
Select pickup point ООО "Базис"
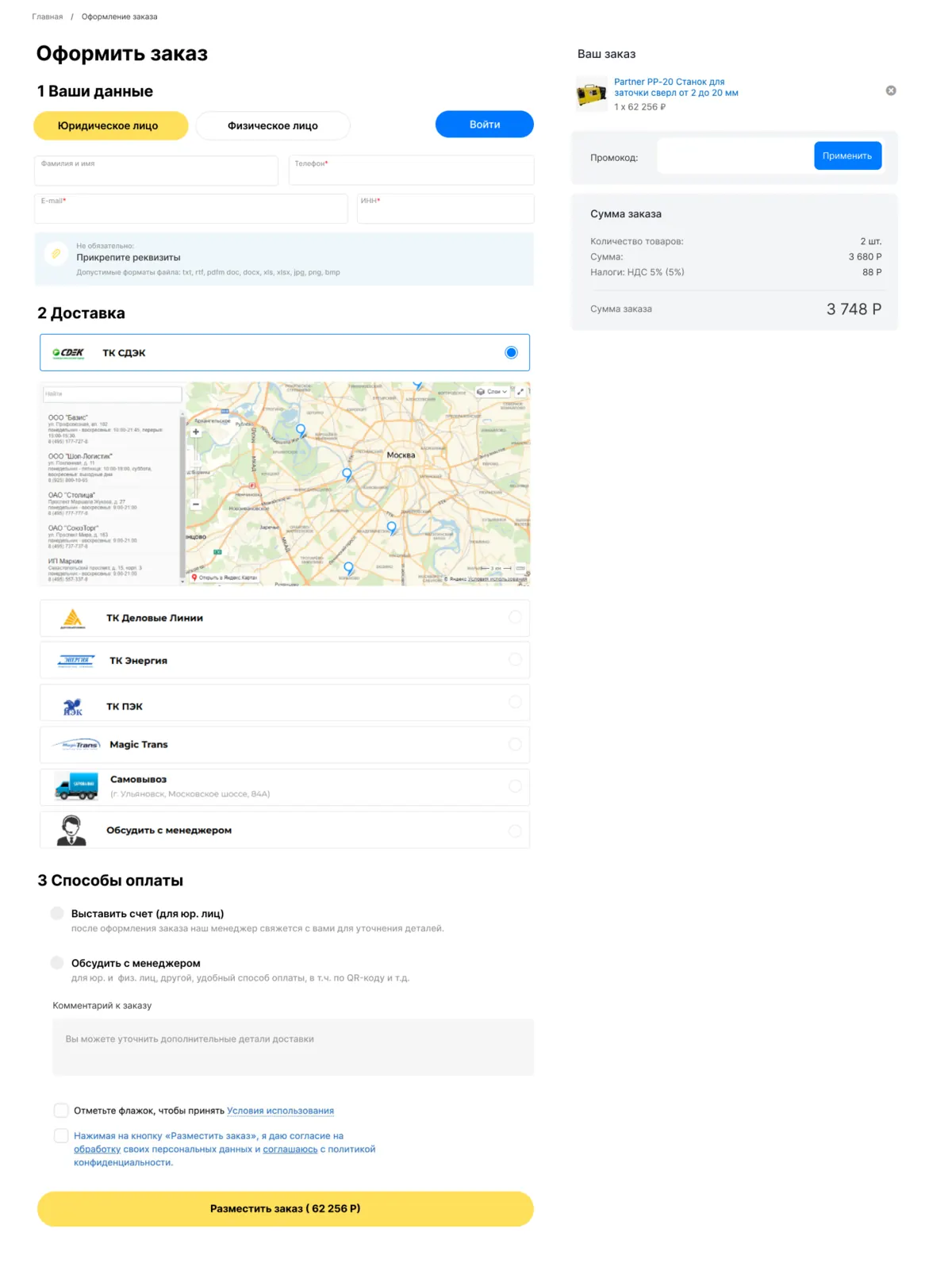(x=106, y=429)
